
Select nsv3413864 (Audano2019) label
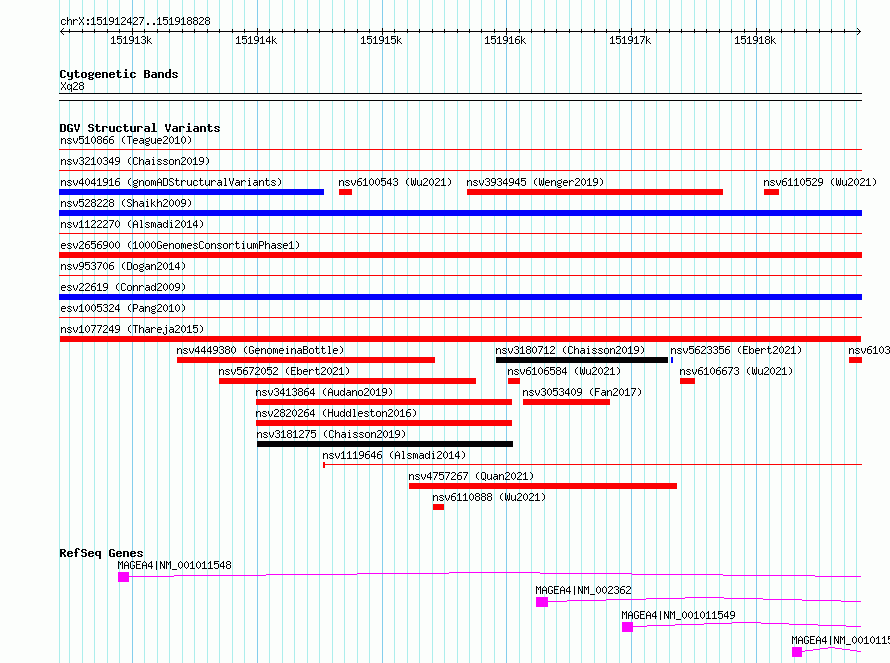pos(324,392)
